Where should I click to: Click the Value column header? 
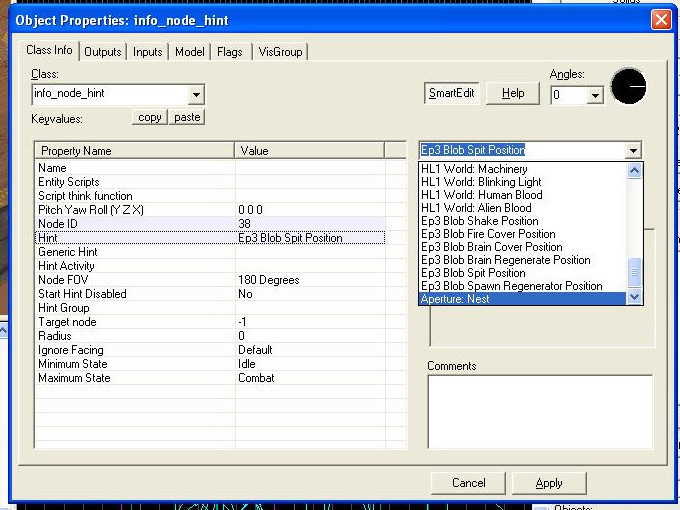(x=309, y=151)
